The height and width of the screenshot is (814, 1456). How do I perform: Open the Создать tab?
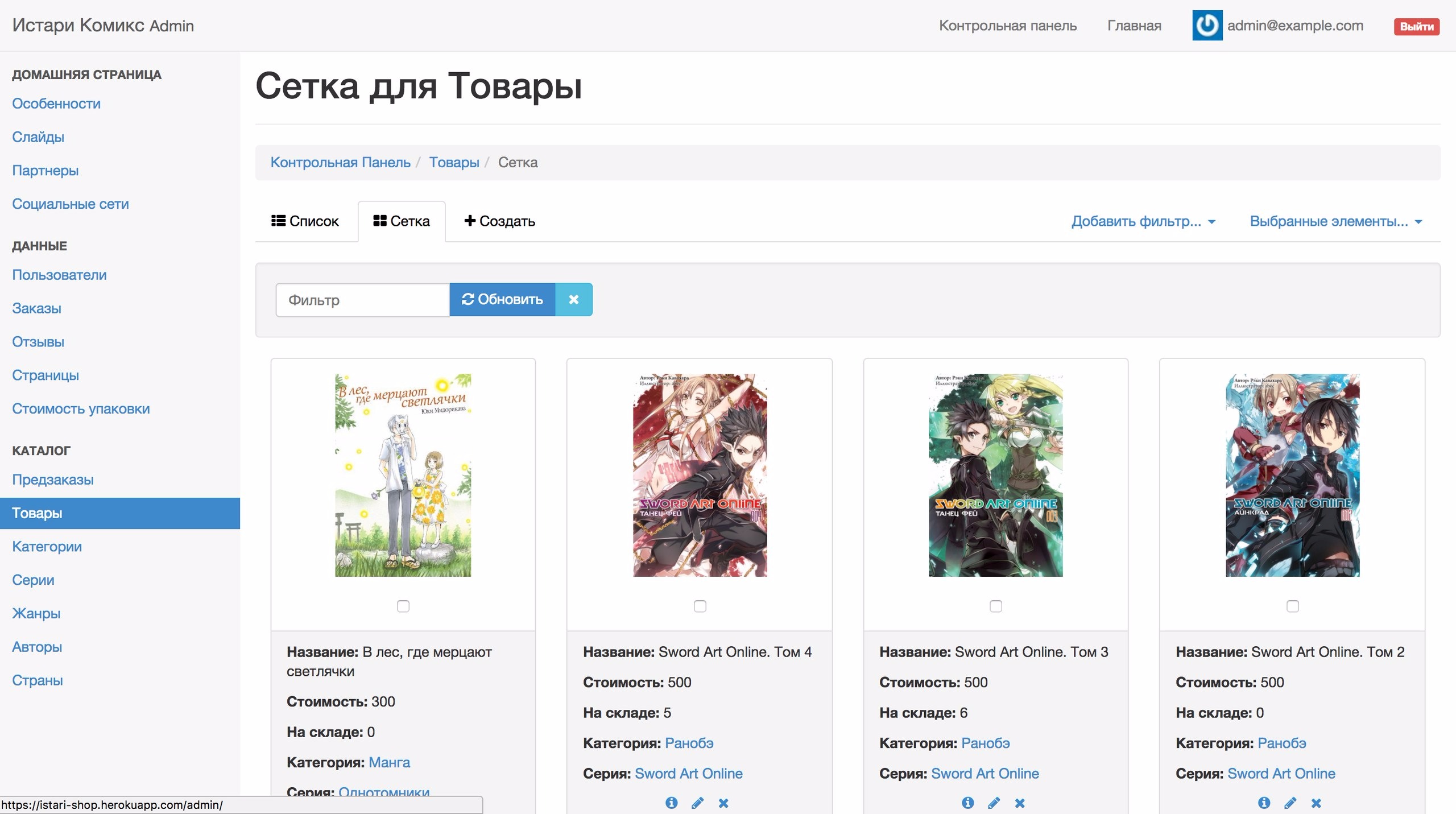(500, 221)
